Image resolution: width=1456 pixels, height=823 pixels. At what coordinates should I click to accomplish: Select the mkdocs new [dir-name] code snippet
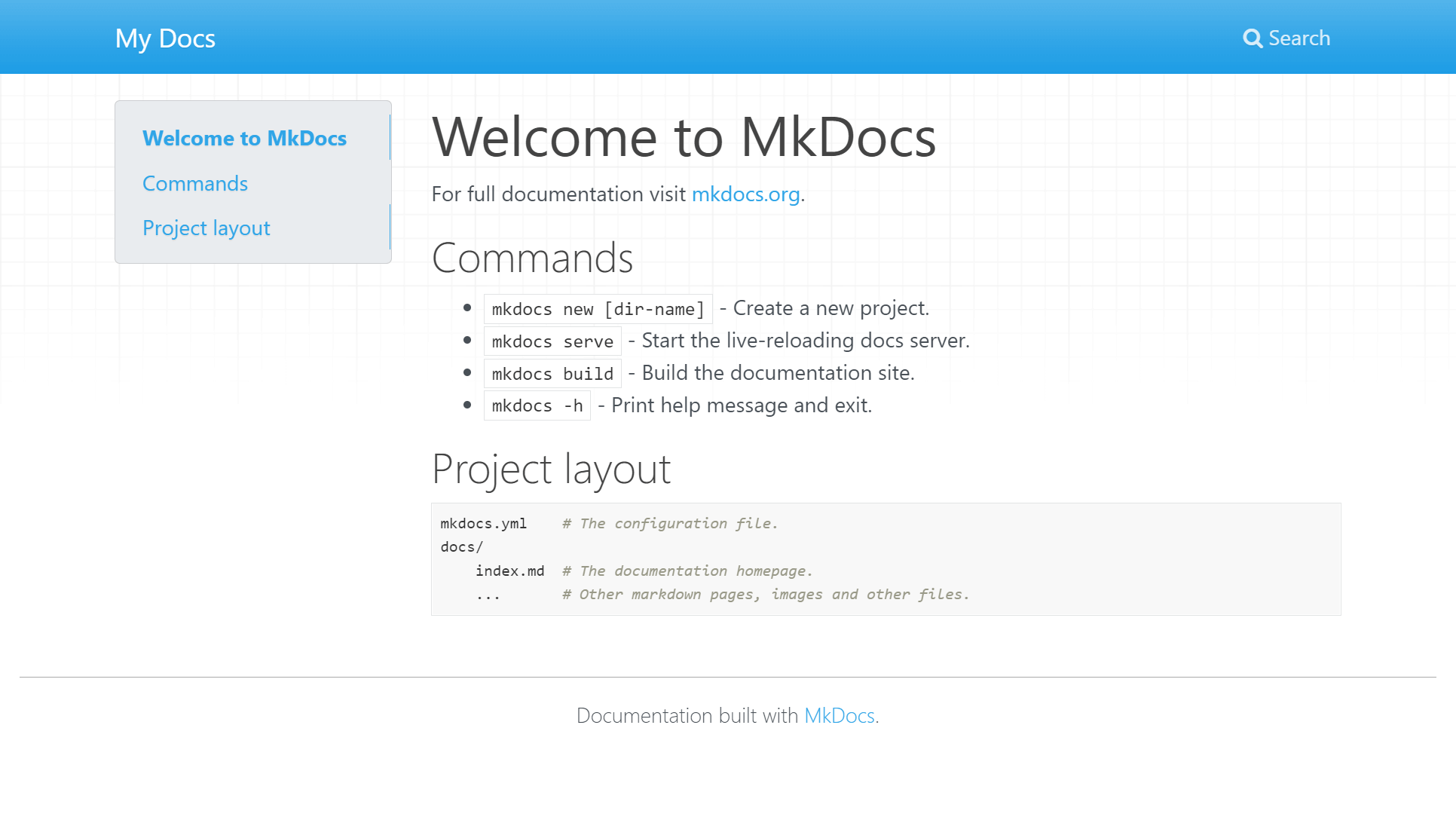pos(597,309)
